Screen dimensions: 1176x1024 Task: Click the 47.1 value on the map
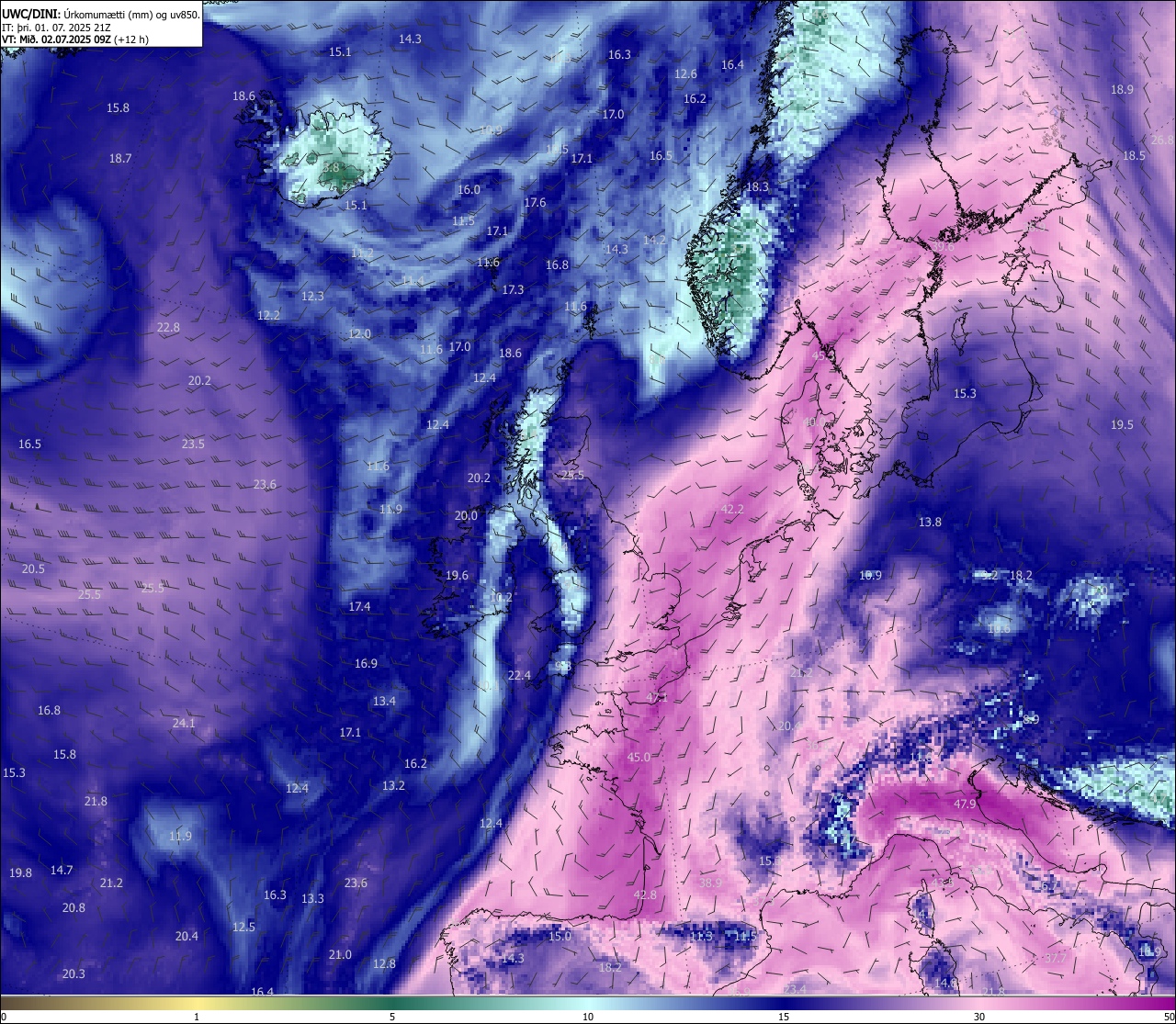tap(657, 698)
